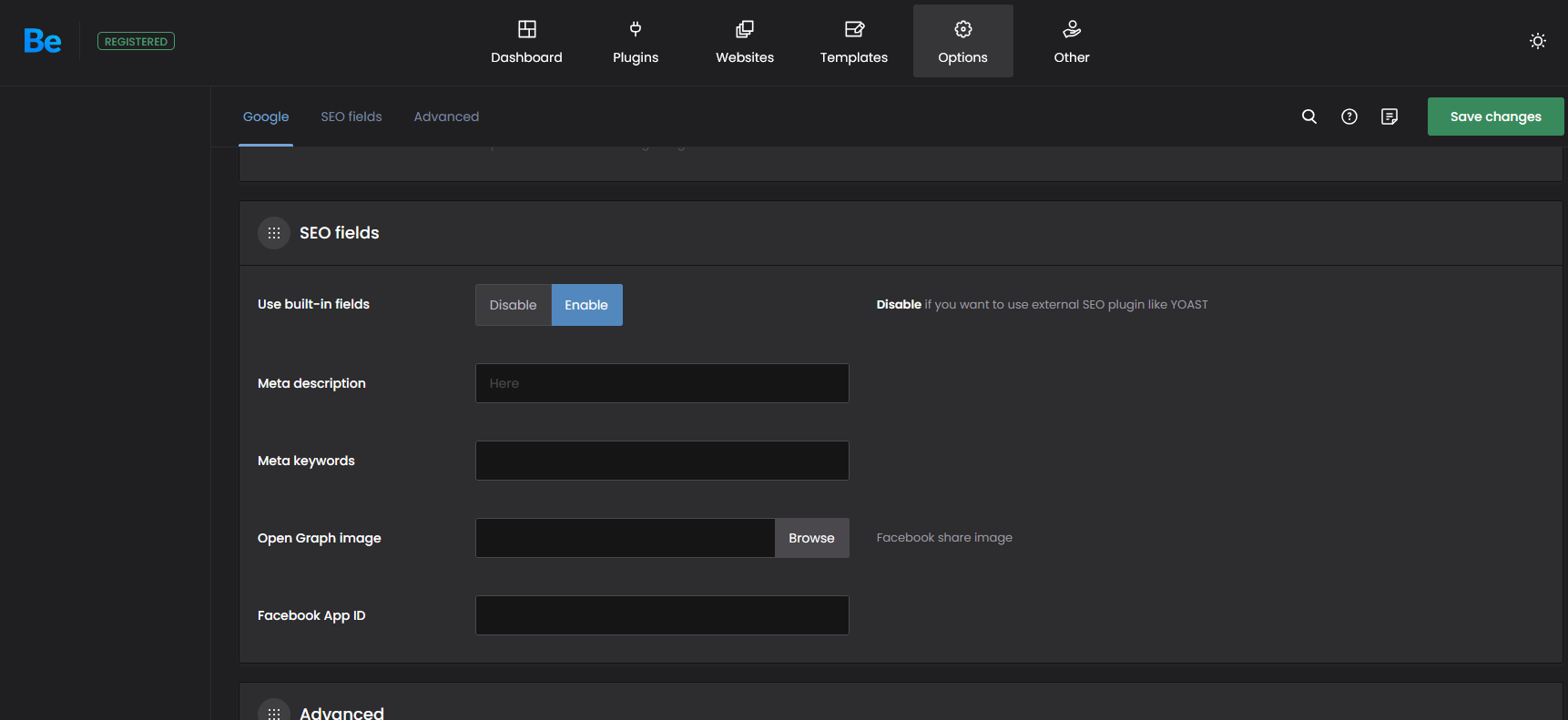Enable built-in SEO fields
The image size is (1568, 720).
pyautogui.click(x=586, y=305)
